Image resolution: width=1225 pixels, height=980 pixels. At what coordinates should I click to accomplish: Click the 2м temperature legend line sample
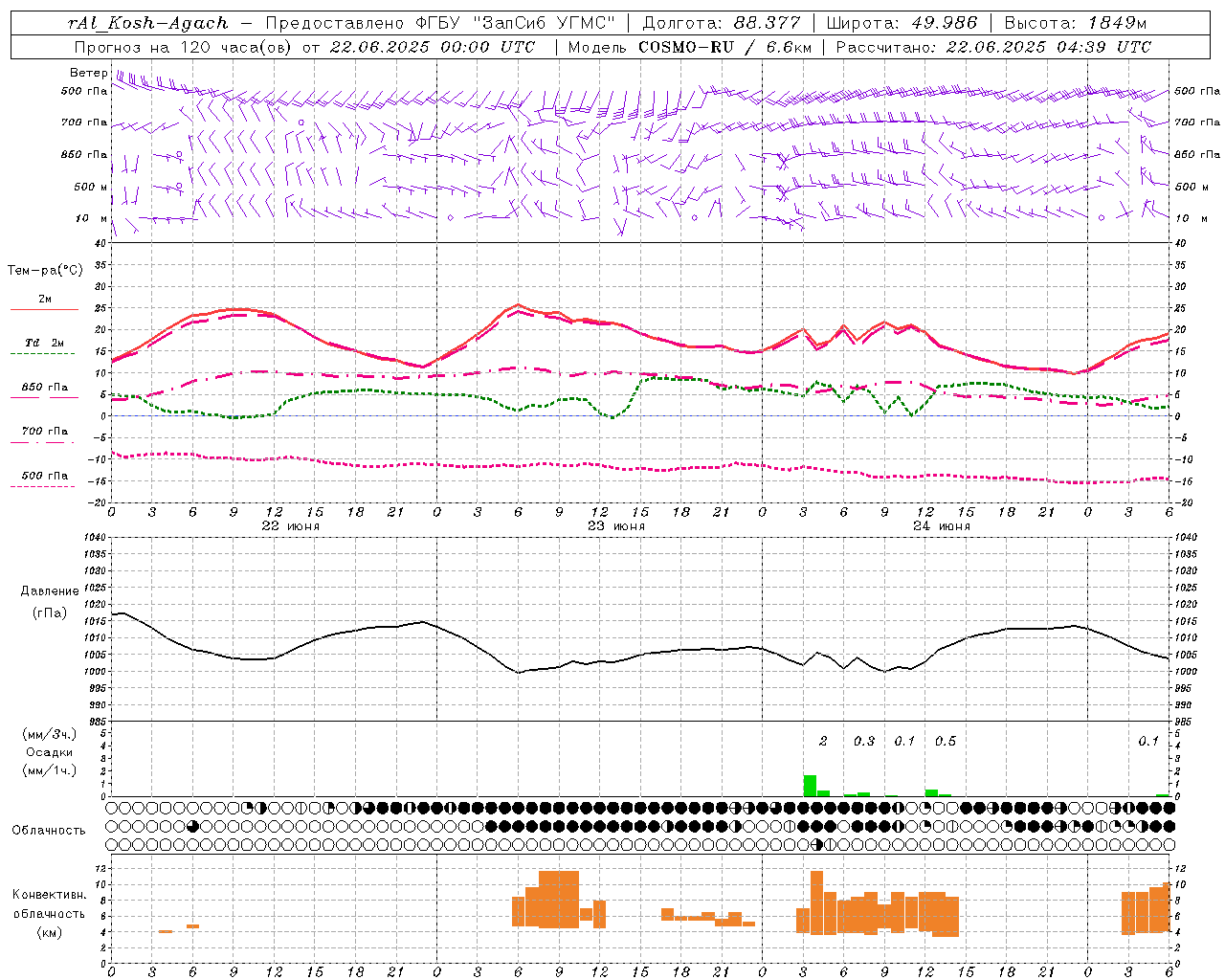(44, 309)
